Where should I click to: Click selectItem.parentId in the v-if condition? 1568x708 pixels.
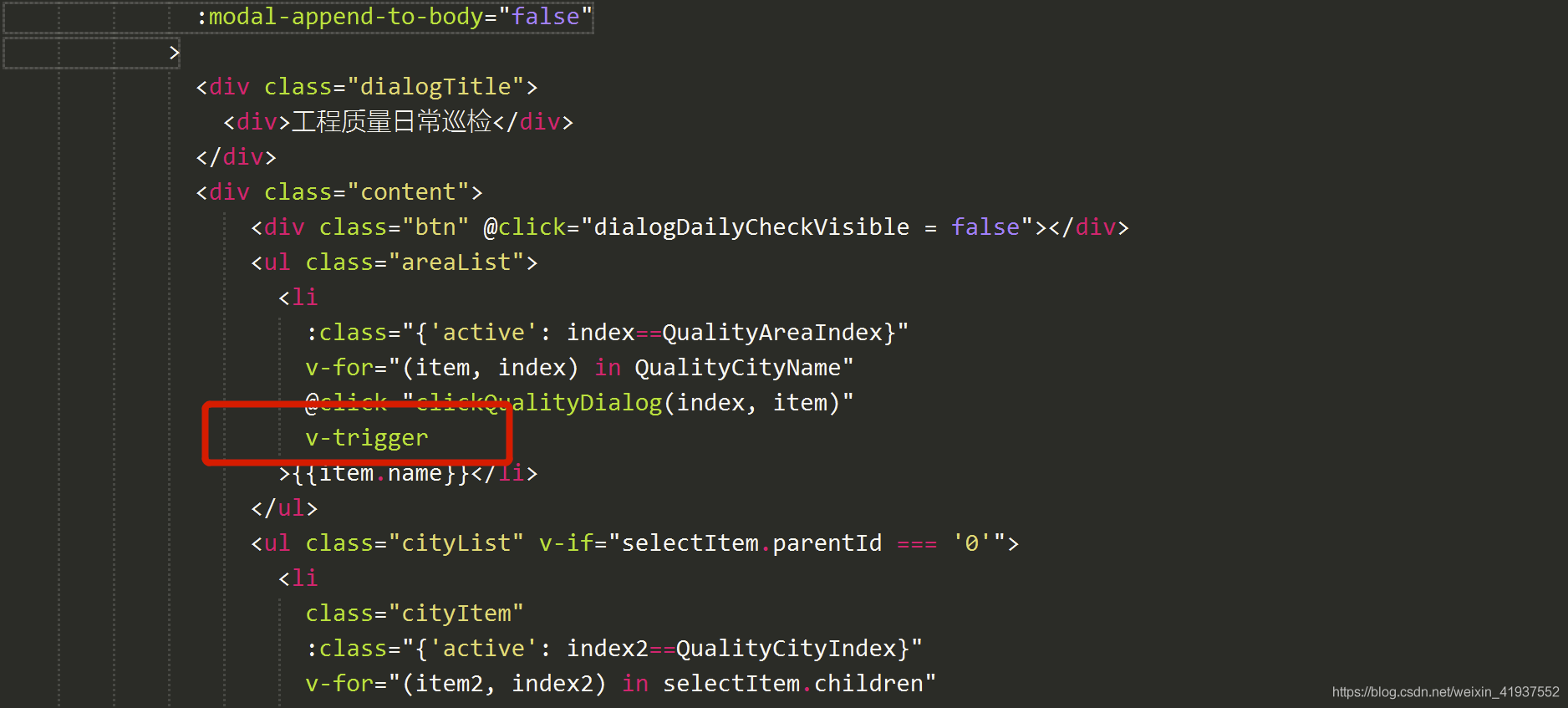(751, 543)
